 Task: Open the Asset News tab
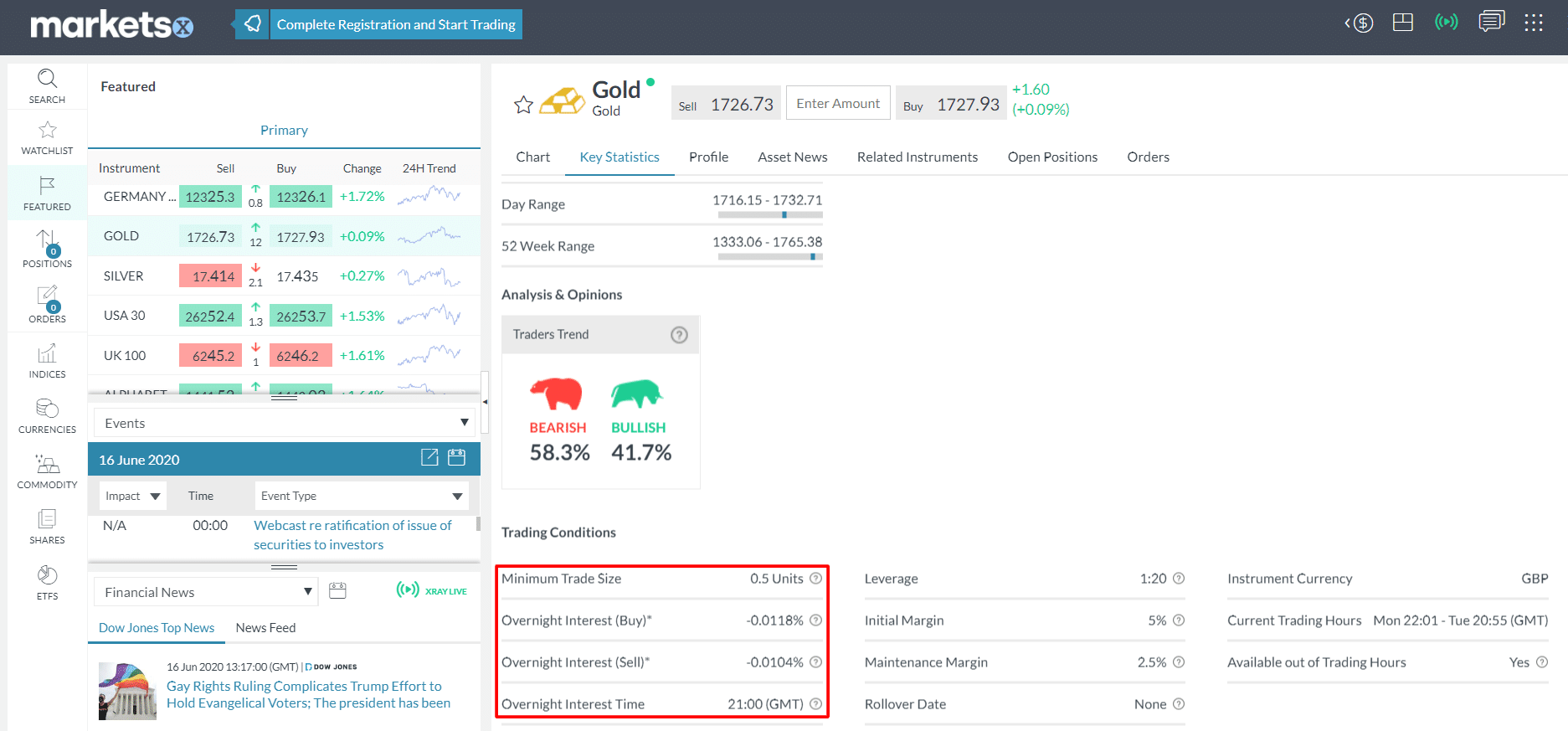tap(793, 157)
